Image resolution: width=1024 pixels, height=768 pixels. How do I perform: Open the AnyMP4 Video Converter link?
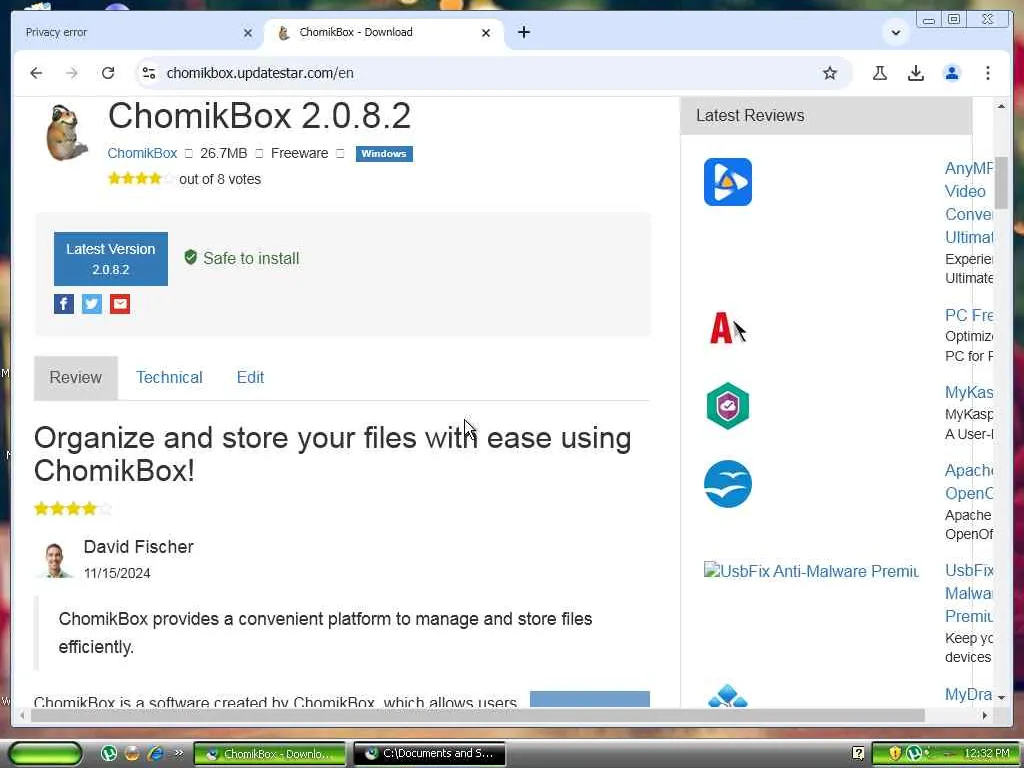[968, 202]
